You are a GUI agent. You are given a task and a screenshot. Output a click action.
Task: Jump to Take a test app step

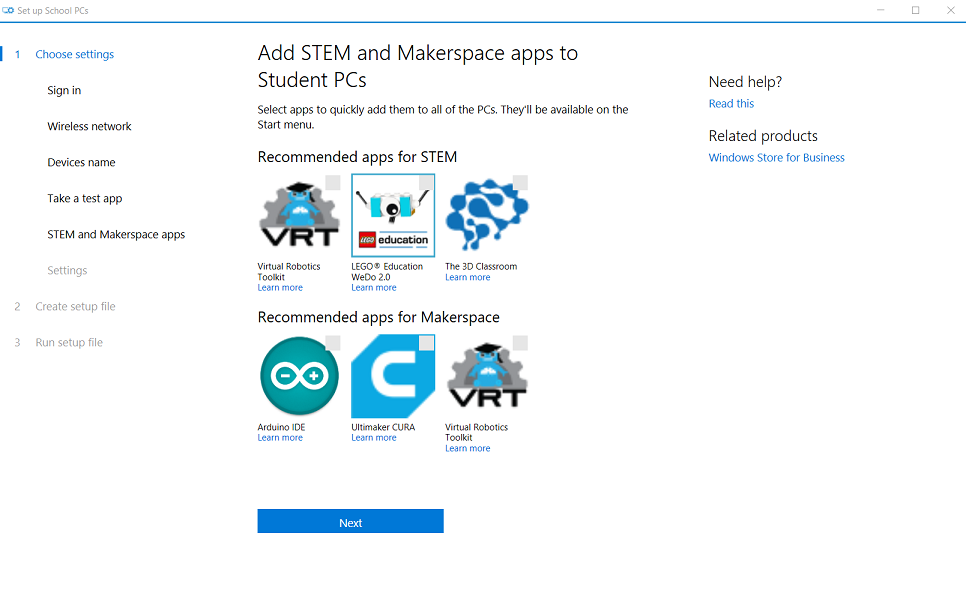[x=84, y=198]
